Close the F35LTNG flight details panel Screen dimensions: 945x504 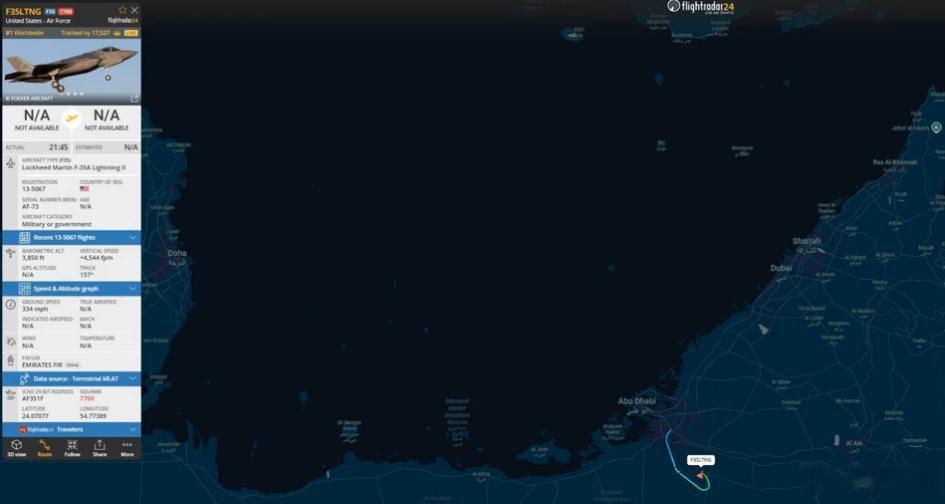134,10
